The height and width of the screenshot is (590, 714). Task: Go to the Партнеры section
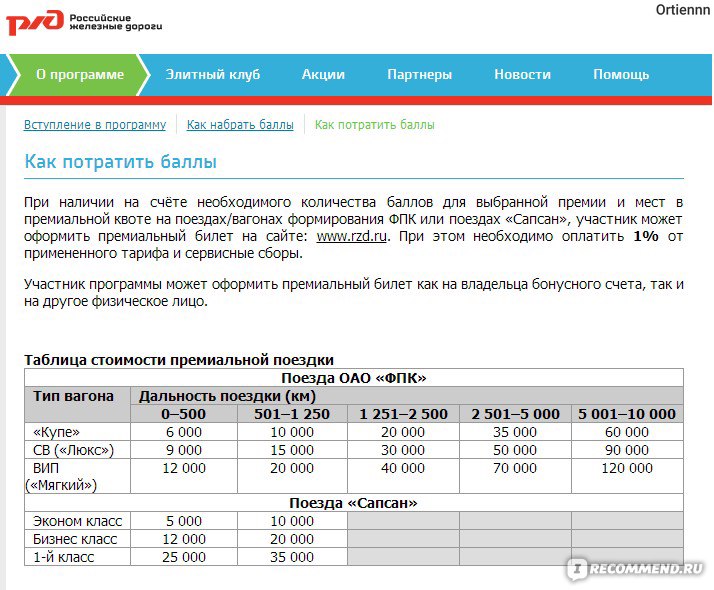coord(419,74)
